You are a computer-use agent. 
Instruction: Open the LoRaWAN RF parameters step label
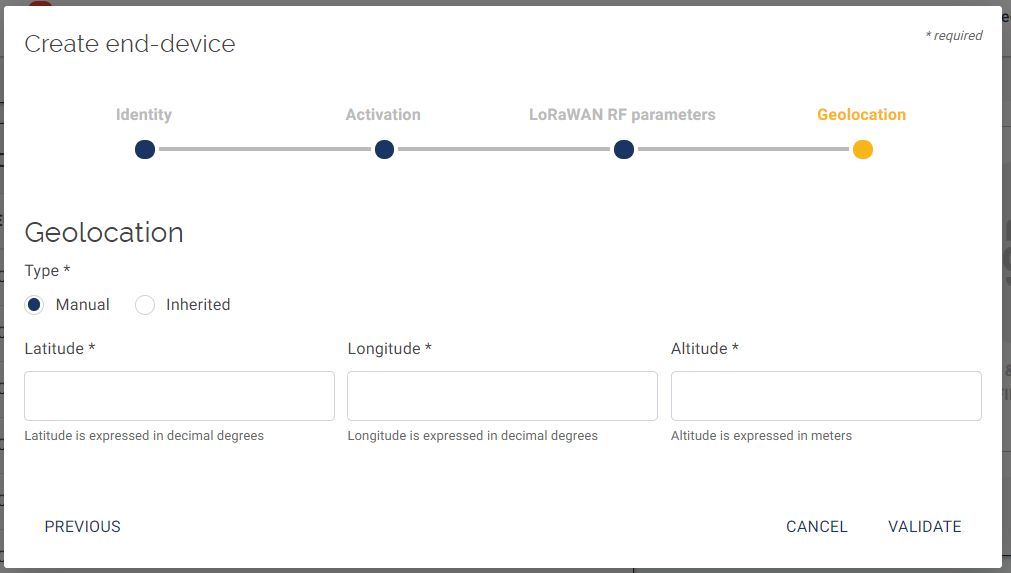(622, 115)
